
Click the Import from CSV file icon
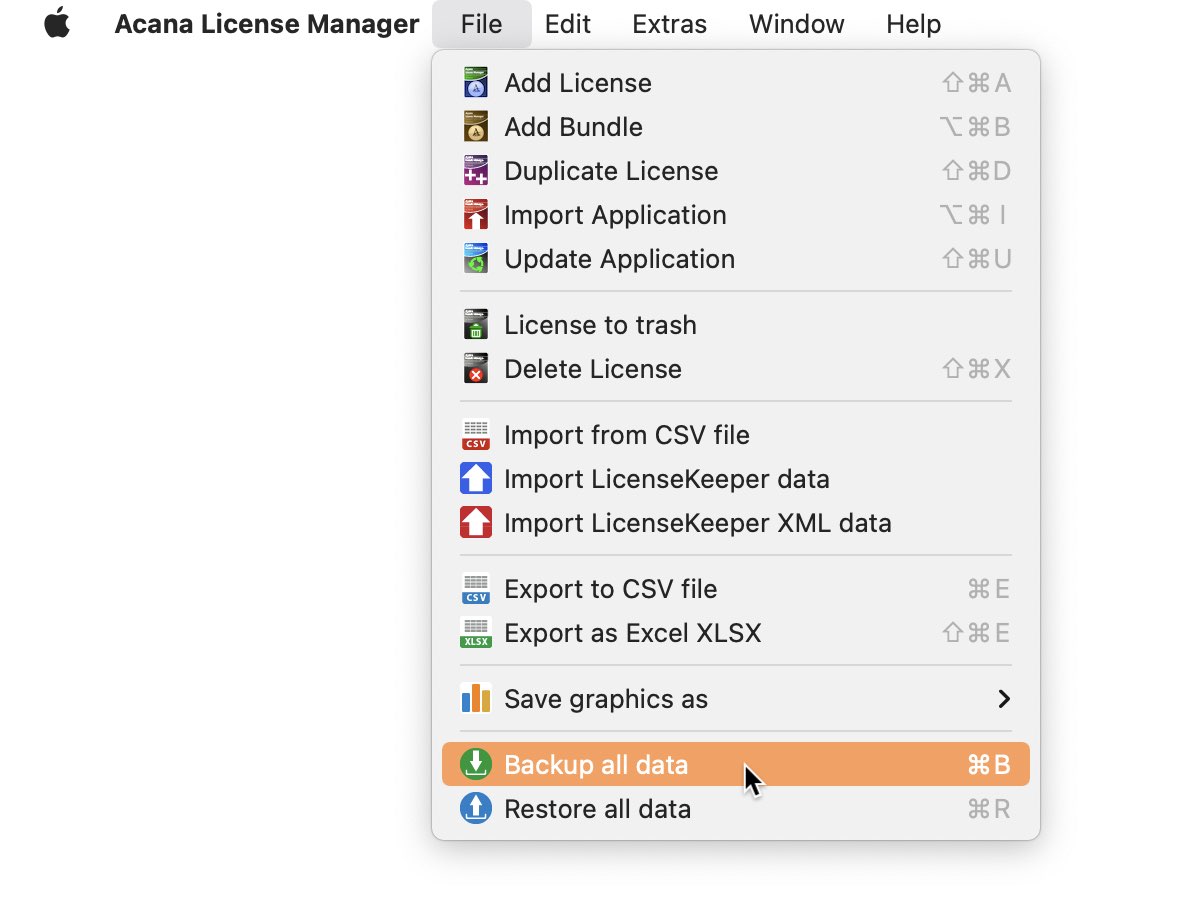point(476,435)
